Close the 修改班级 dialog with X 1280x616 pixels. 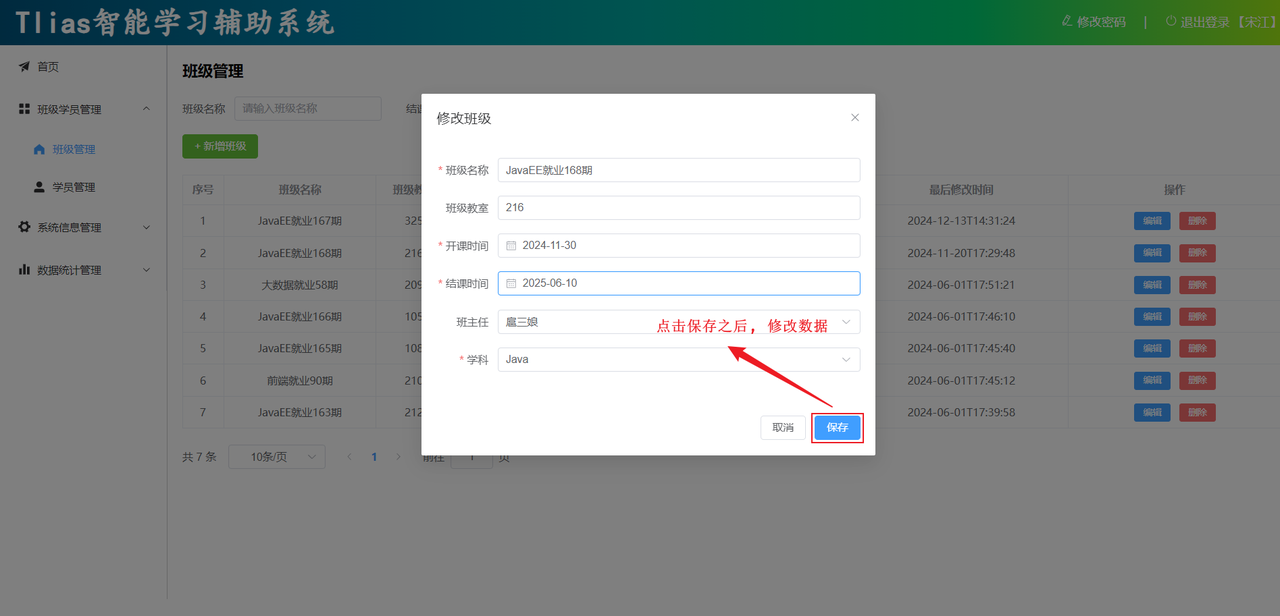[854, 118]
